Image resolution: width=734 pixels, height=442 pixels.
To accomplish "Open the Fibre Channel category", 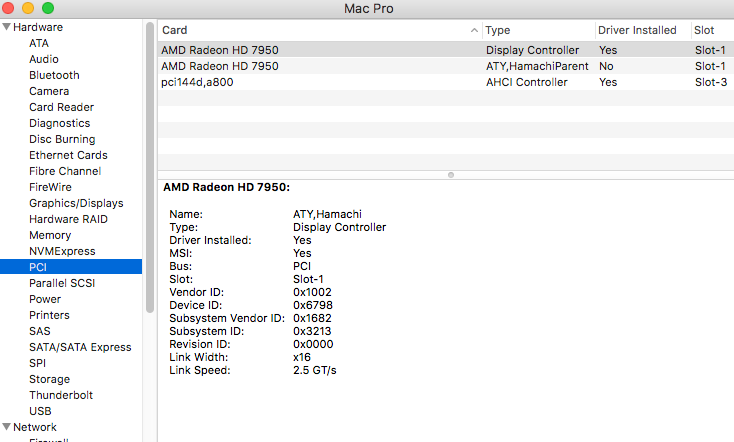I will [x=65, y=171].
